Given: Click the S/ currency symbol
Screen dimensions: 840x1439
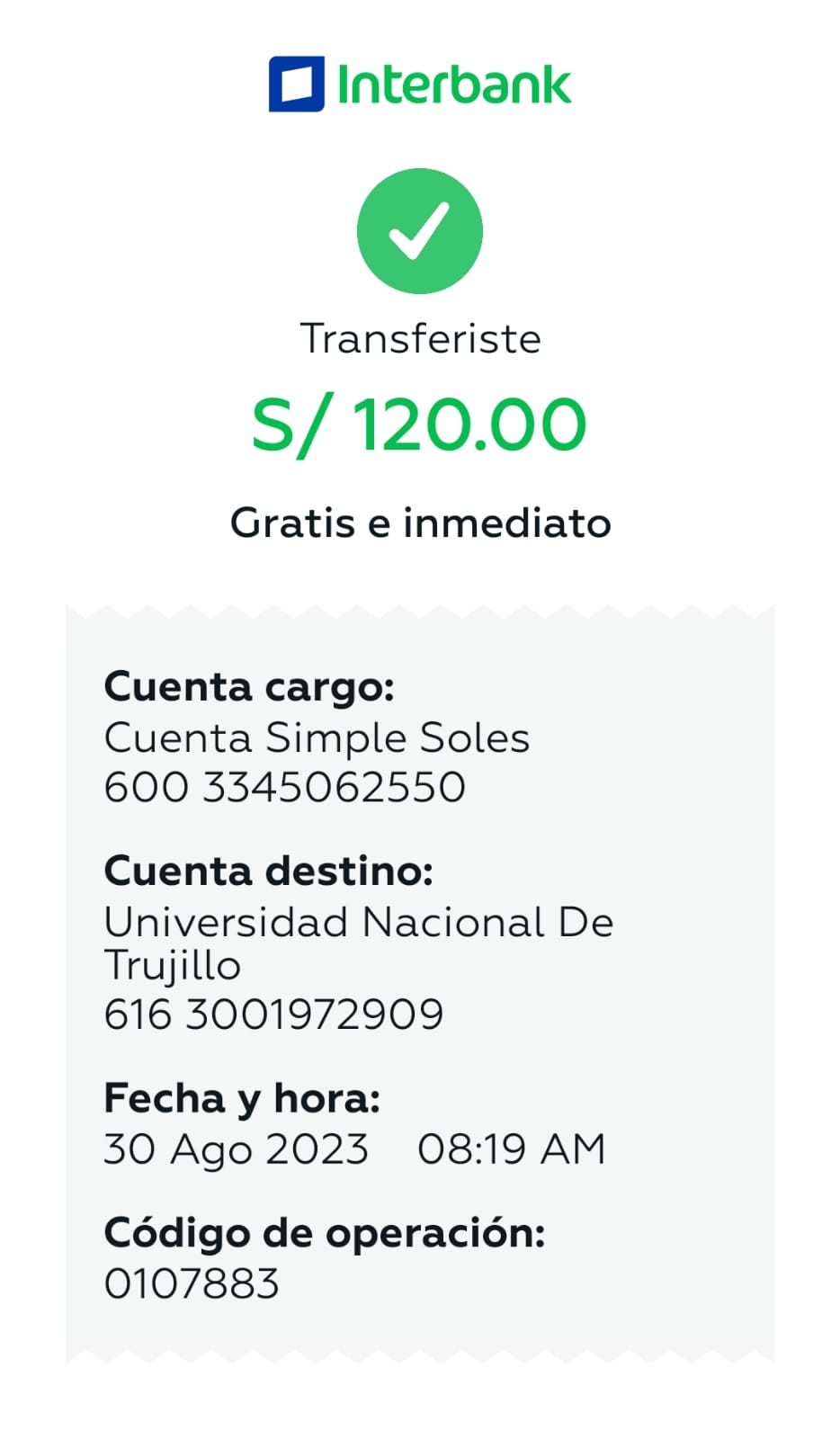Looking at the screenshot, I should pyautogui.click(x=284, y=425).
